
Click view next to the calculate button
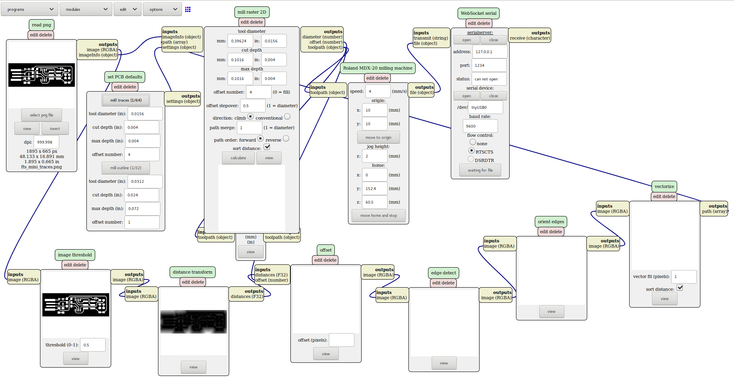point(269,158)
